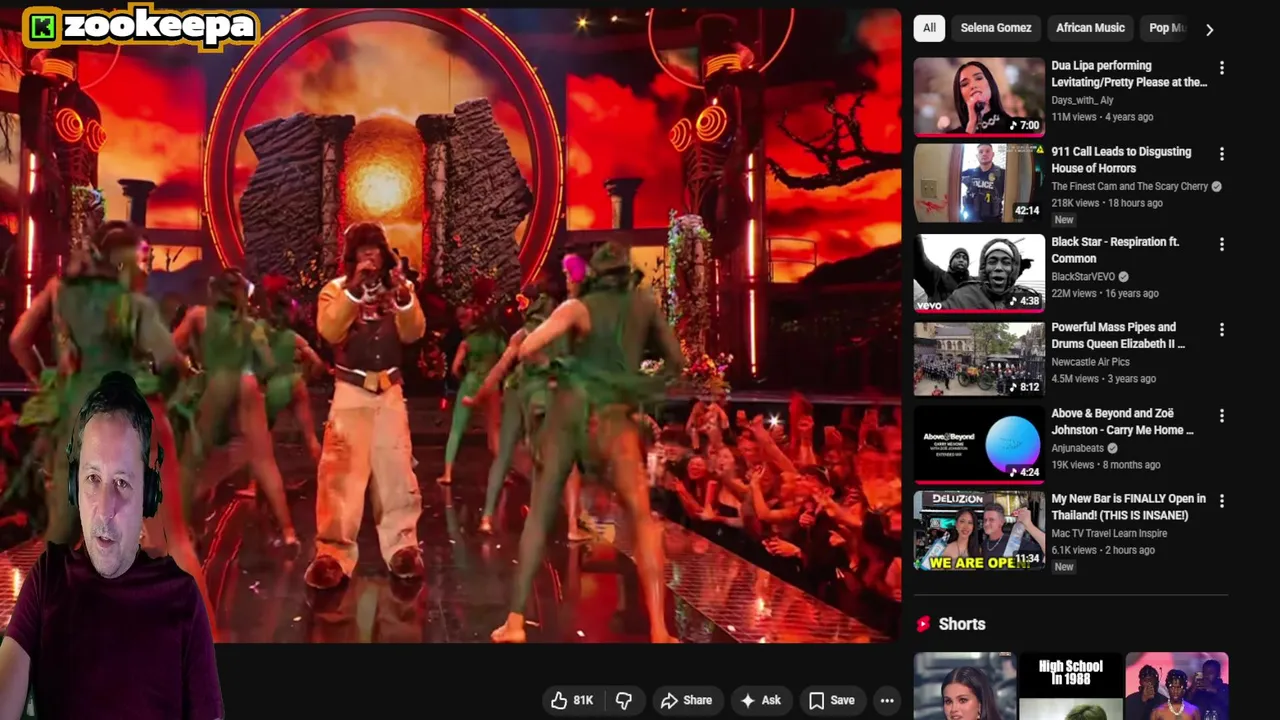Click the Shorts section heading
The width and height of the screenshot is (1280, 720).
coord(962,624)
